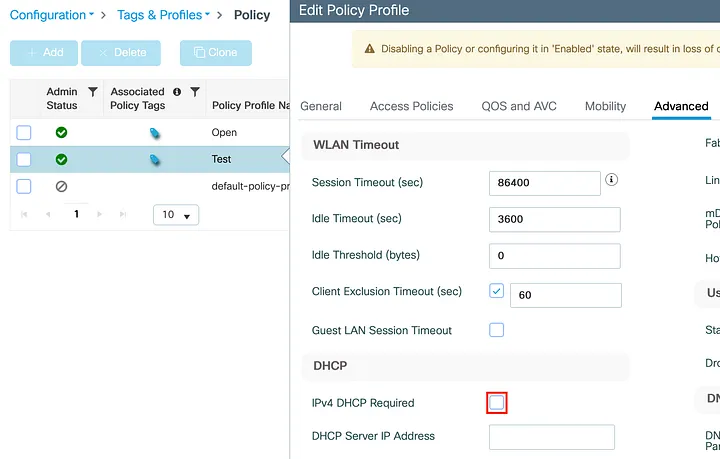Click the Associated Policy Tags info icon
Image resolution: width=720 pixels, height=459 pixels.
click(177, 92)
